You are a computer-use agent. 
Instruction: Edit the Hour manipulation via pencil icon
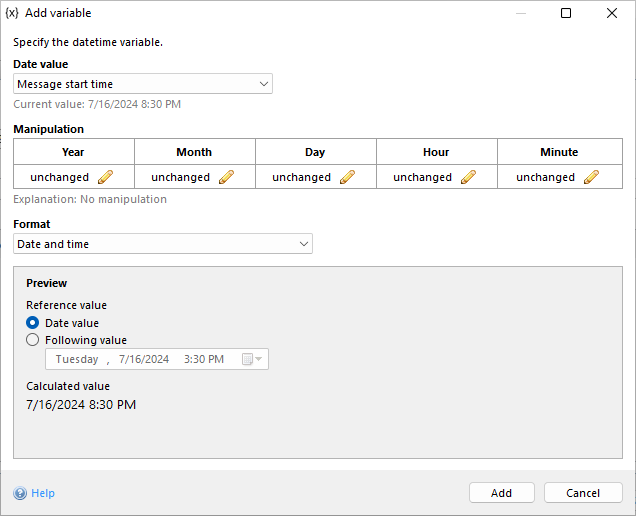pos(468,177)
